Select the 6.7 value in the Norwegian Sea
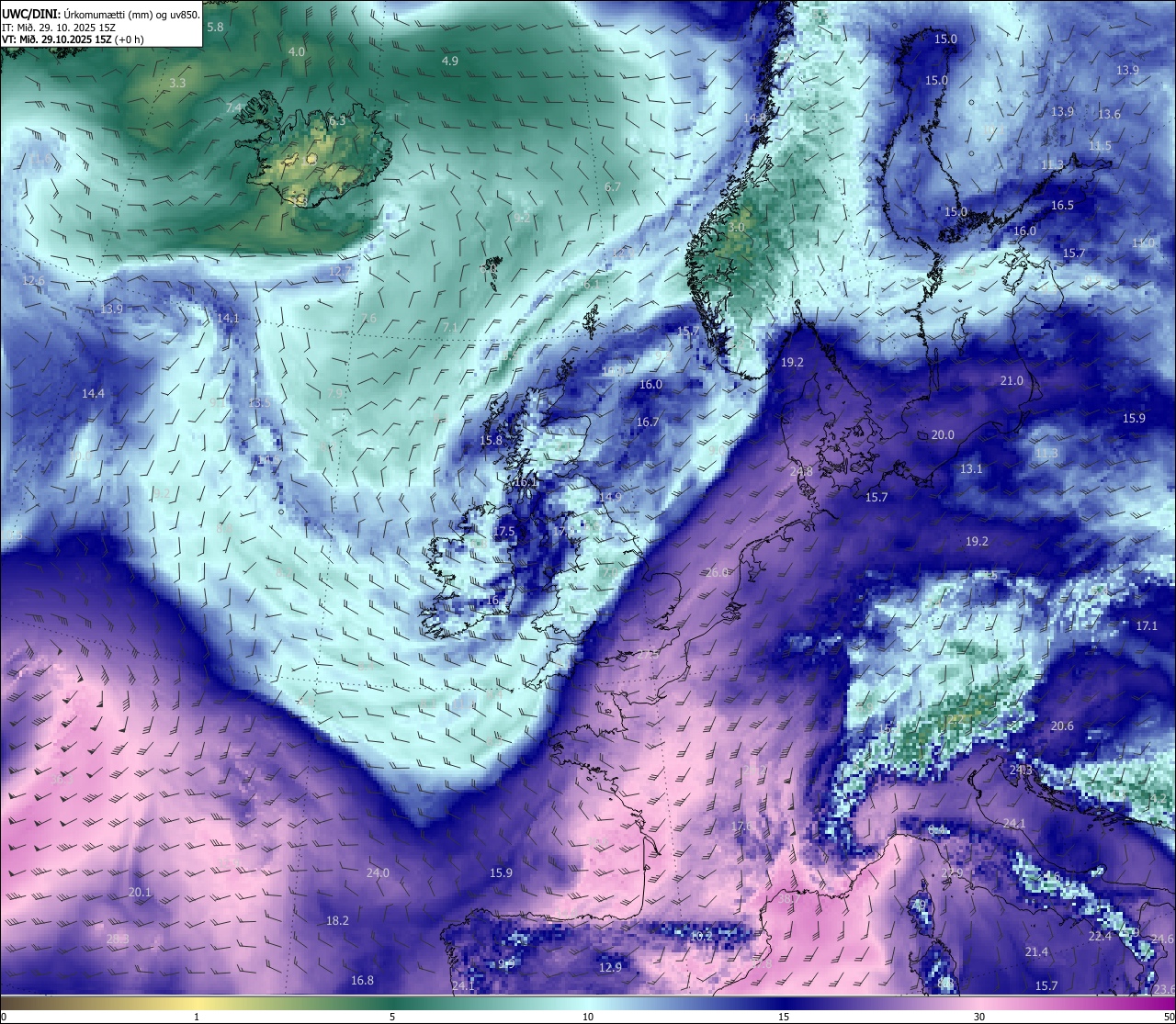 (x=613, y=187)
